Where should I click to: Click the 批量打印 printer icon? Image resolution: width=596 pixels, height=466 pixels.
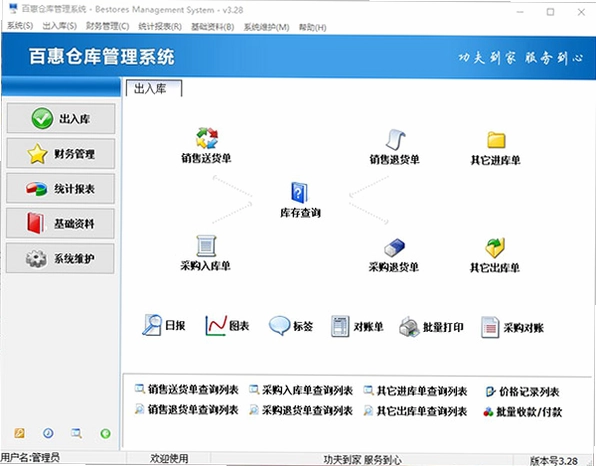tap(409, 327)
